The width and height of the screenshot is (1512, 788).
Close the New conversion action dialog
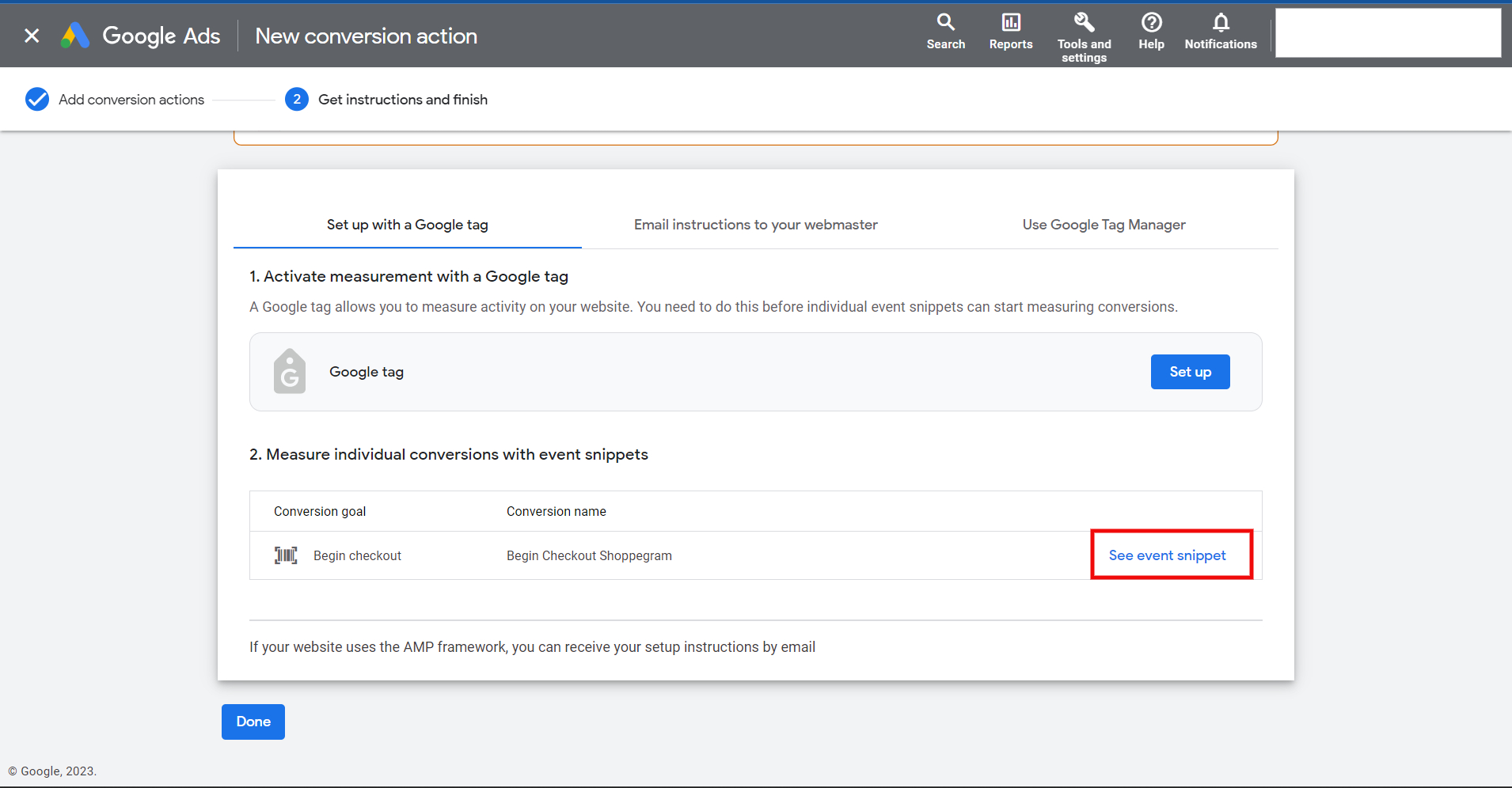(x=32, y=36)
